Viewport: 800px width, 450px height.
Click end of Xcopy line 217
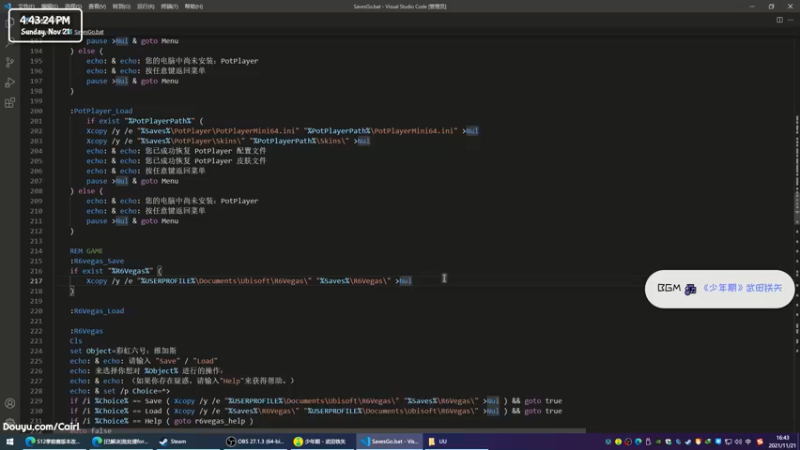click(x=413, y=281)
